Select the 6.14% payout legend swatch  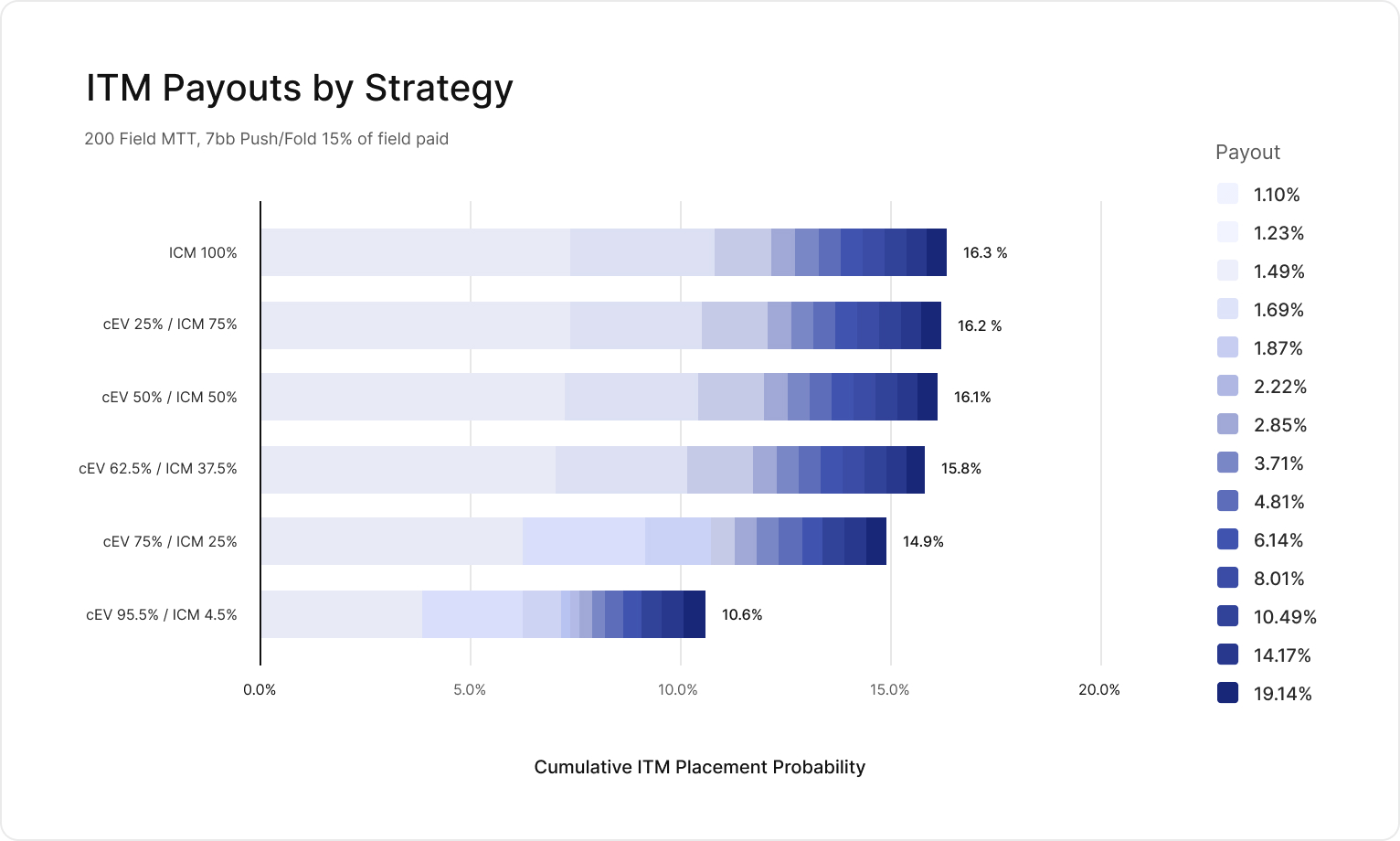point(1227,539)
